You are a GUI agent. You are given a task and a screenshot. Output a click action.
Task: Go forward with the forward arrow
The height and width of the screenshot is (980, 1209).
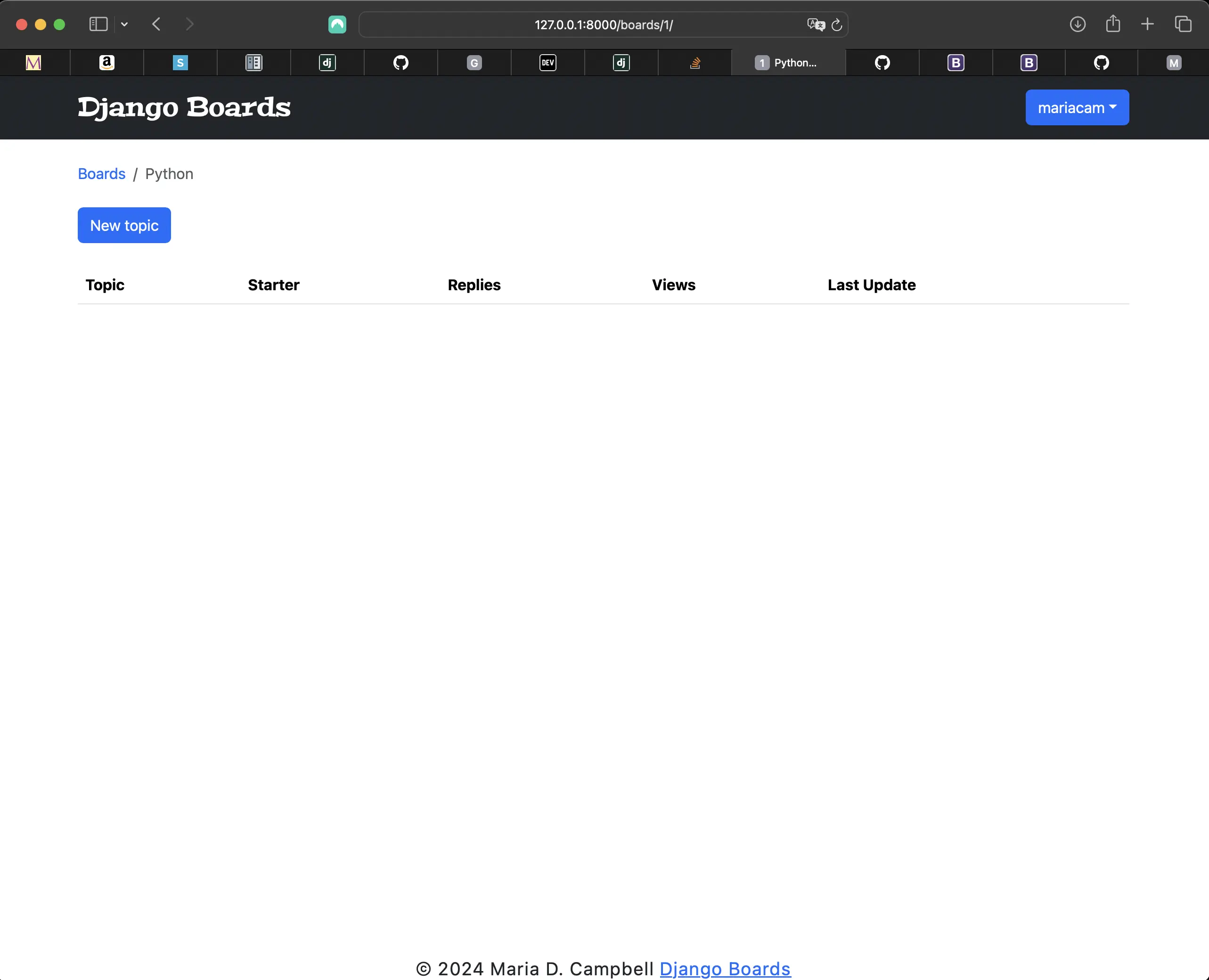[190, 24]
